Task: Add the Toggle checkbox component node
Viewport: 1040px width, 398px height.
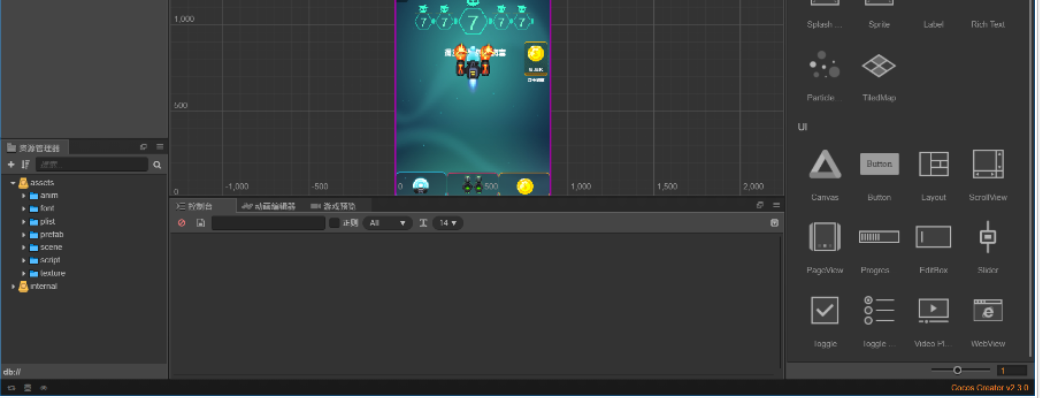Action: 824,310
